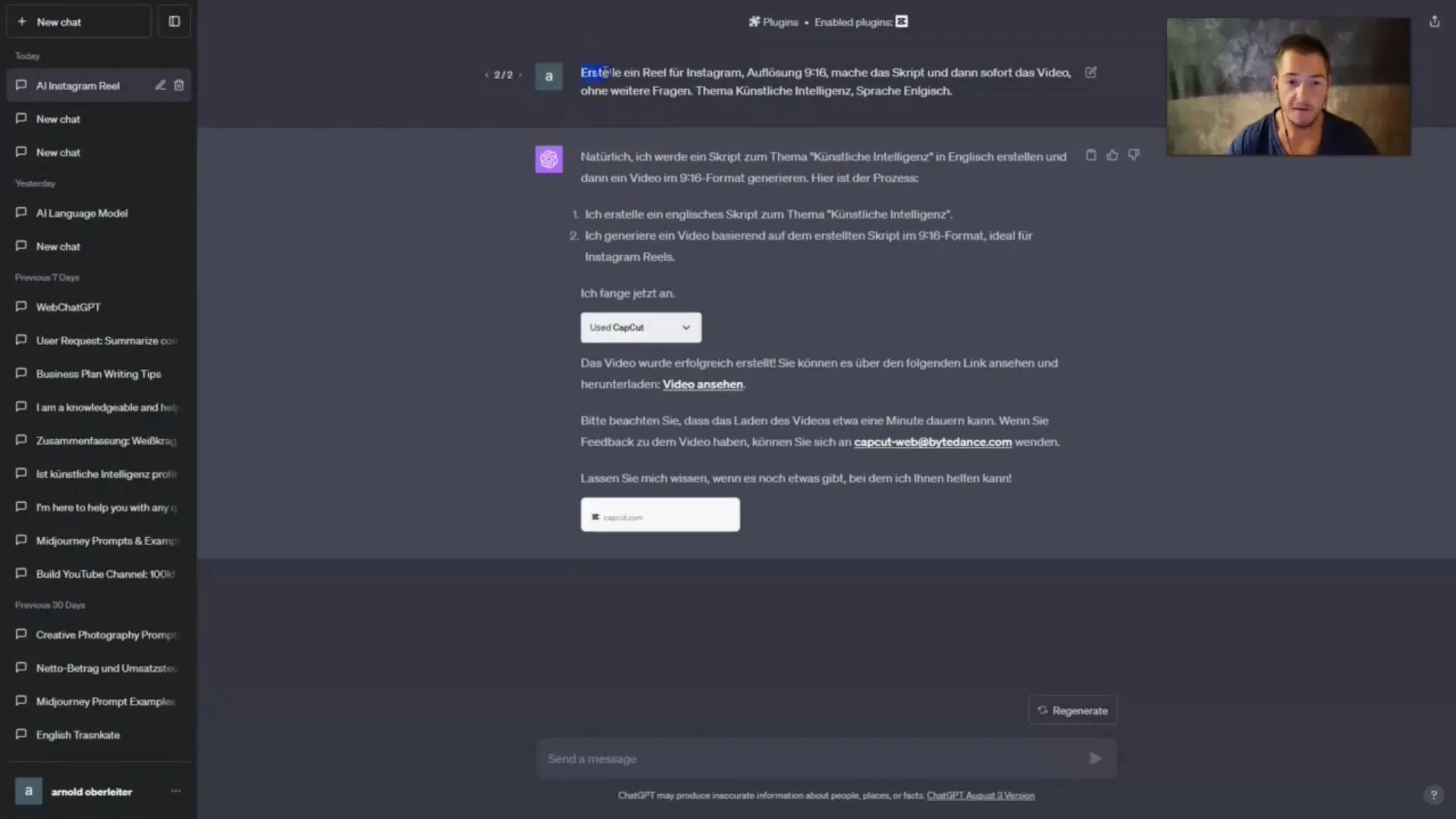Click the new layout toggle icon top right
Viewport: 1456px width, 819px height.
[x=174, y=21]
